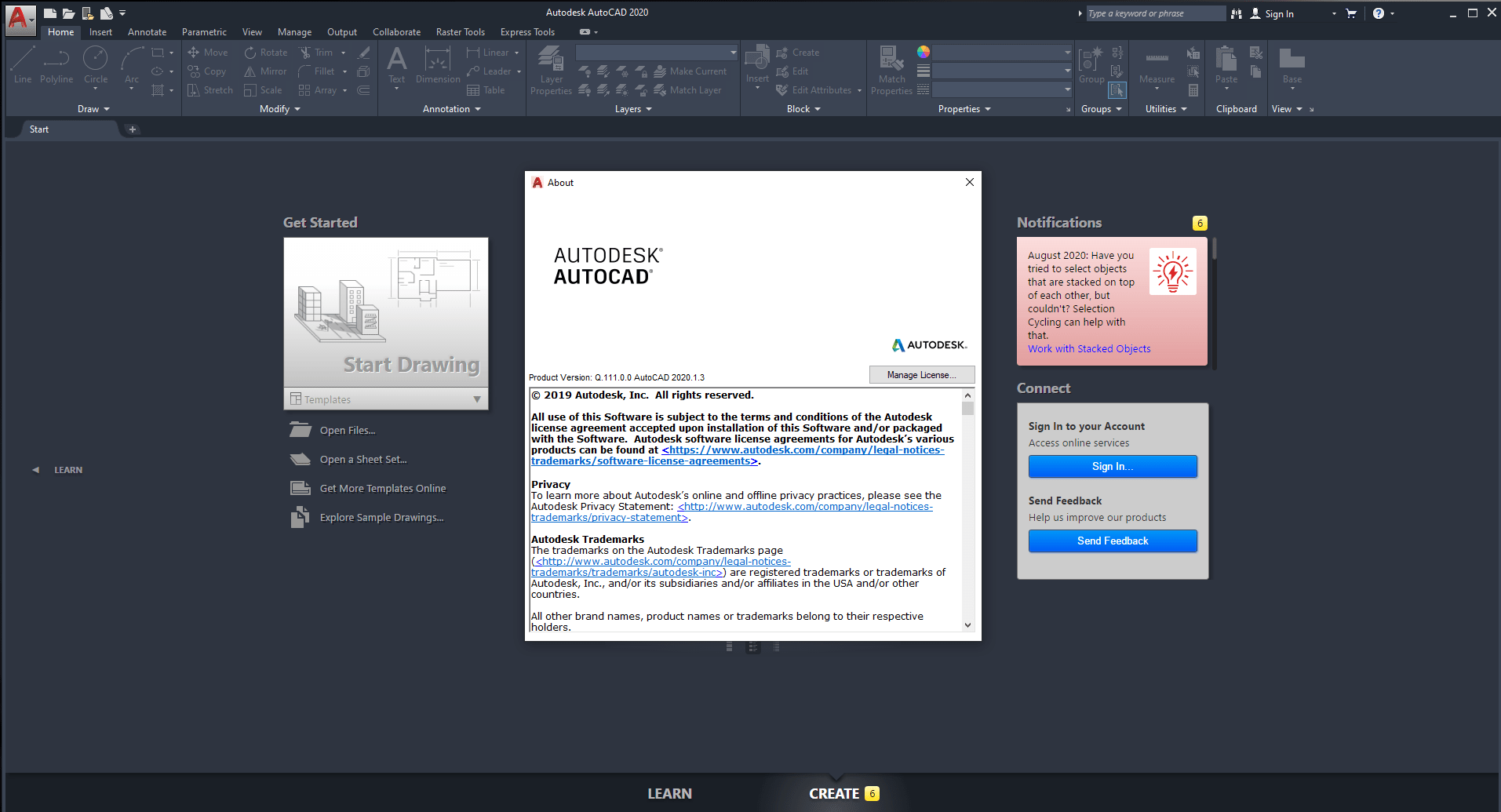Expand the Layers panel
1501x812 pixels.
click(x=633, y=109)
